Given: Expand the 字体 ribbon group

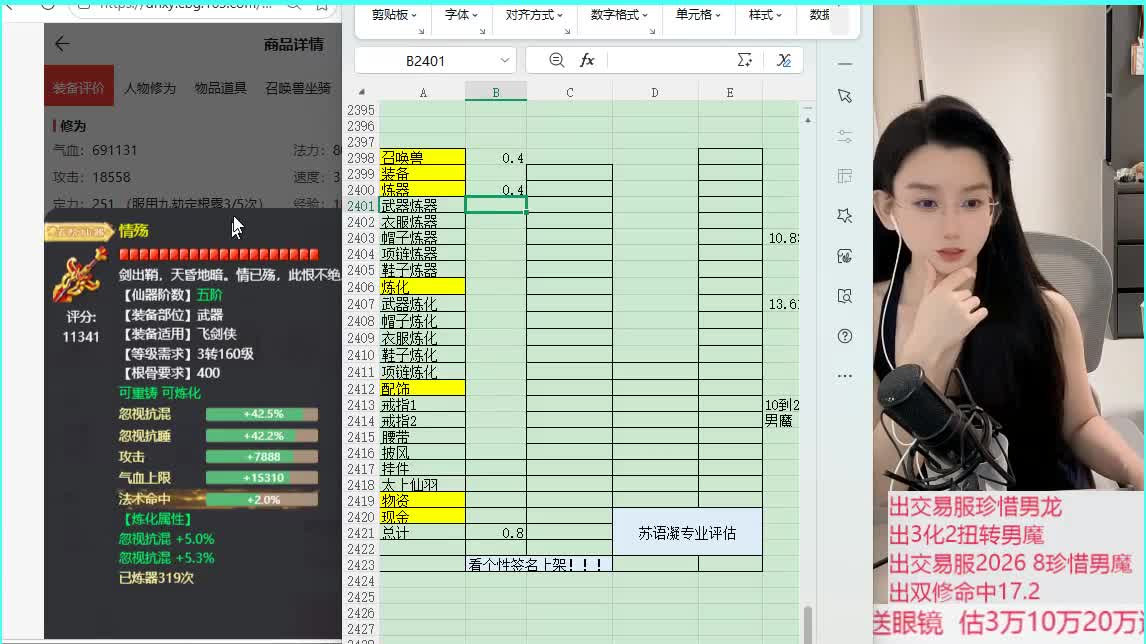Looking at the screenshot, I should pos(461,15).
